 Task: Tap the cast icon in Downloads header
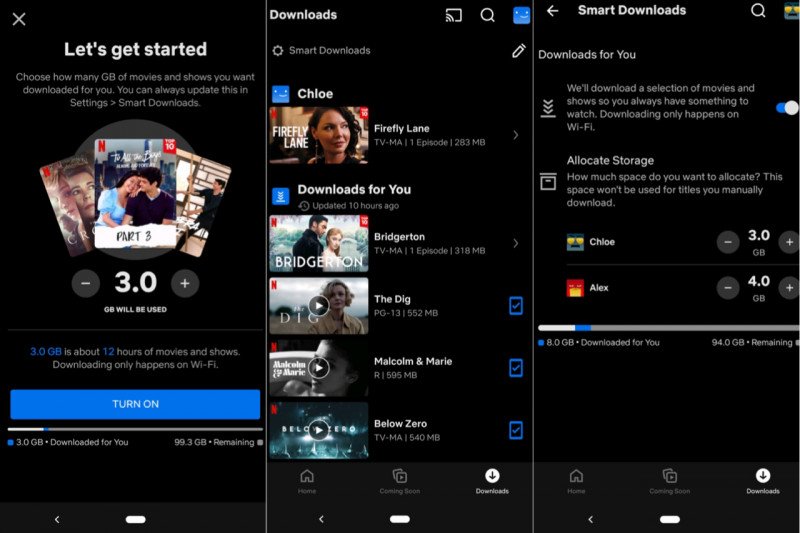pyautogui.click(x=454, y=15)
